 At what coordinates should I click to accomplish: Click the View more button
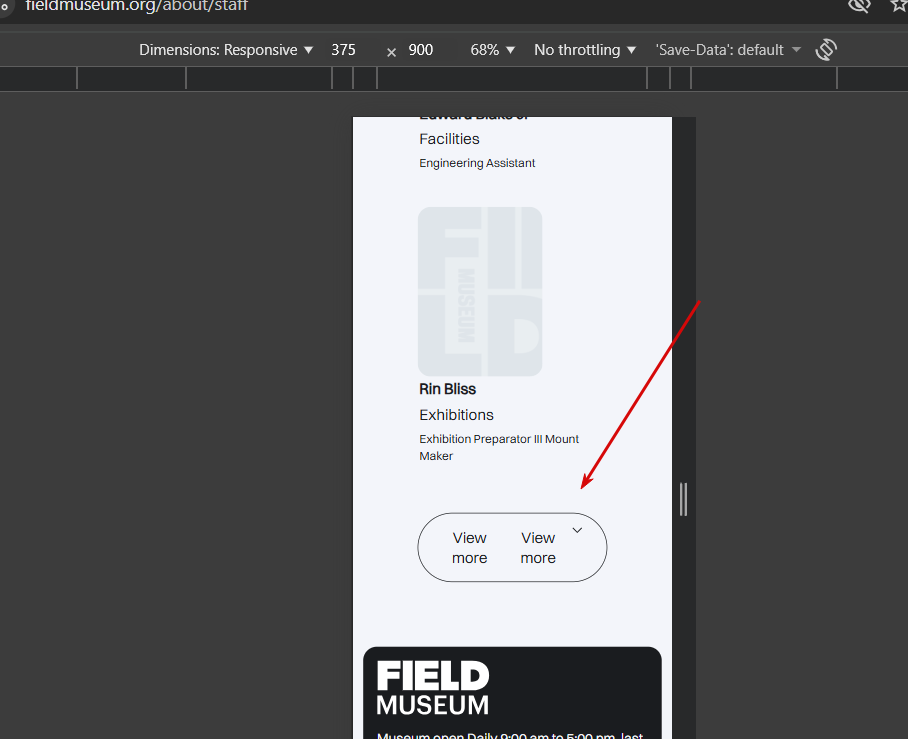pyautogui.click(x=512, y=547)
